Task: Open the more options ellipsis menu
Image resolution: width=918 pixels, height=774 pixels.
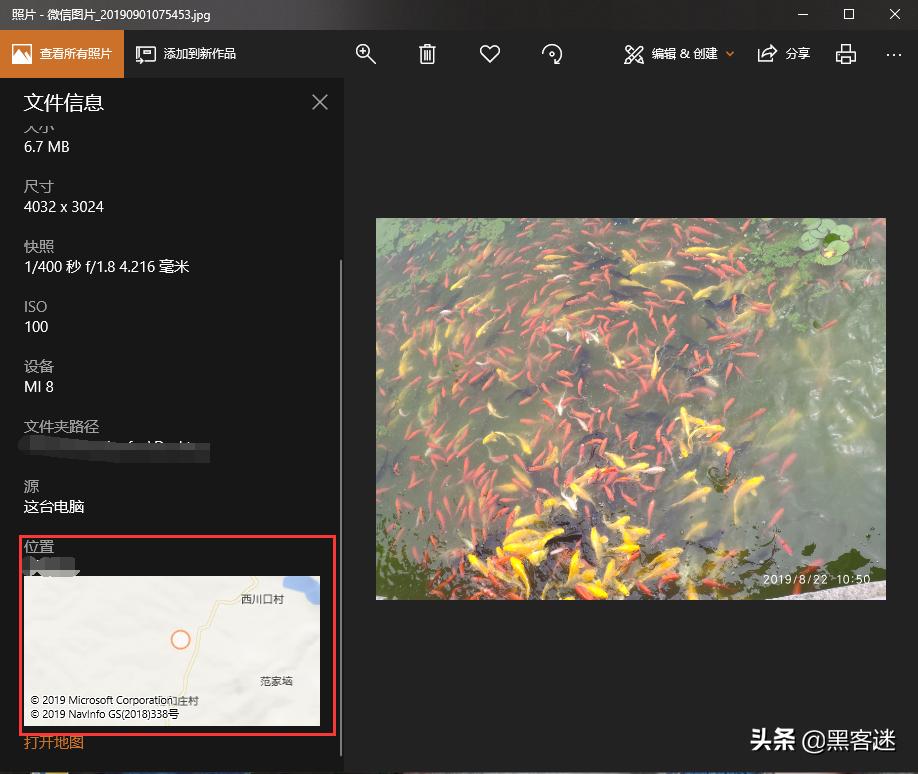Action: tap(894, 54)
